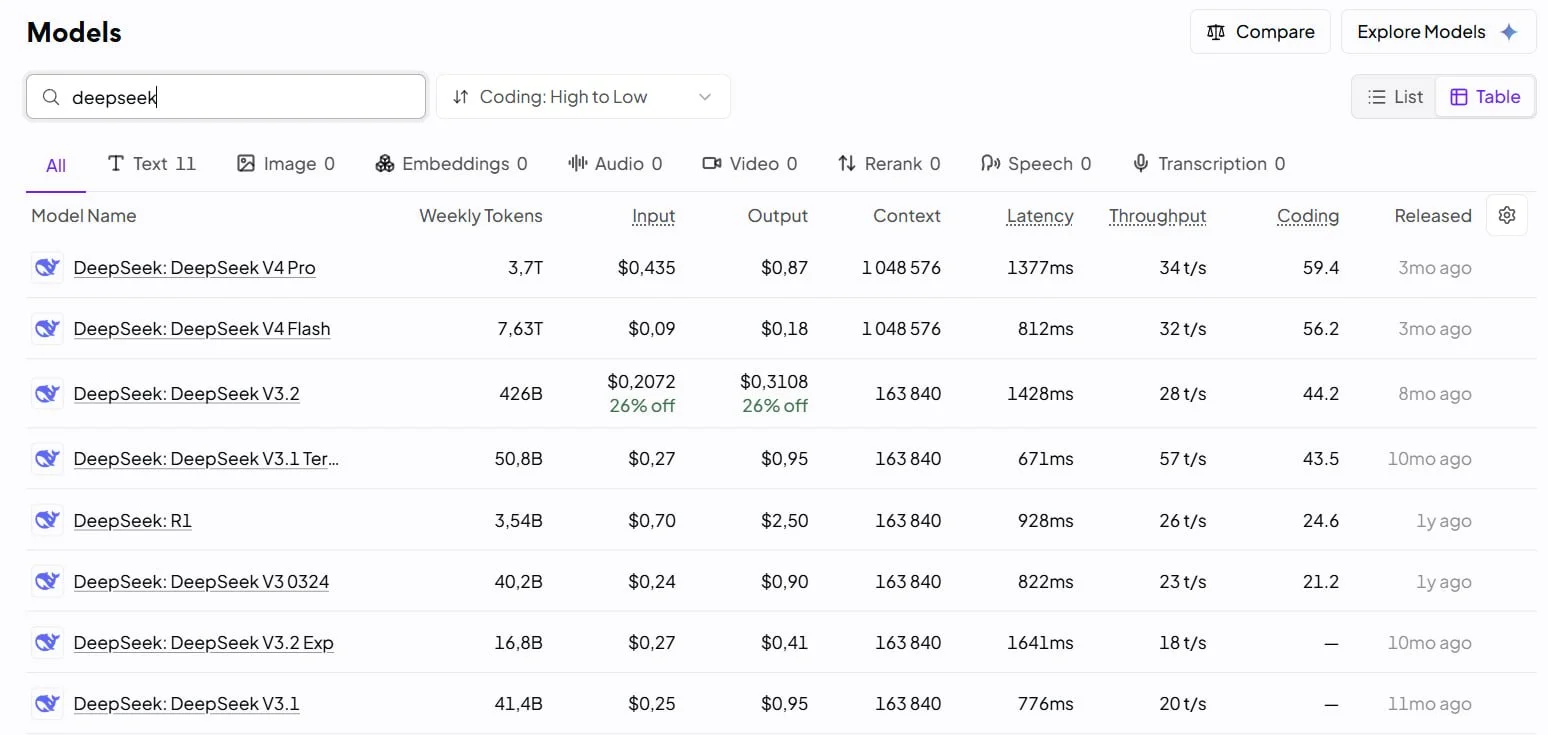Select the Transcription 0 tab
The width and height of the screenshot is (1548, 735).
[1209, 164]
